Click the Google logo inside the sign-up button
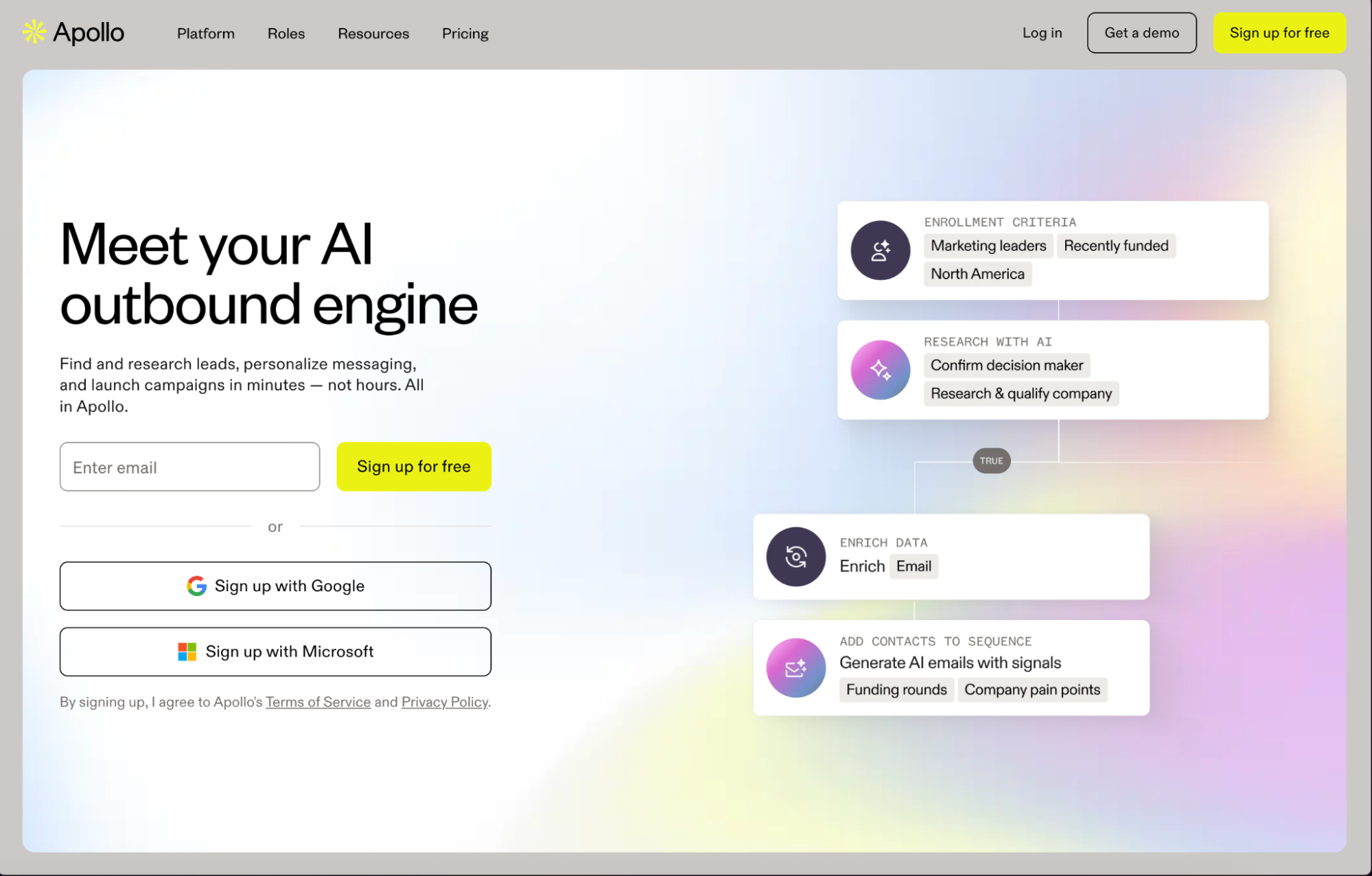This screenshot has height=876, width=1372. pos(196,585)
